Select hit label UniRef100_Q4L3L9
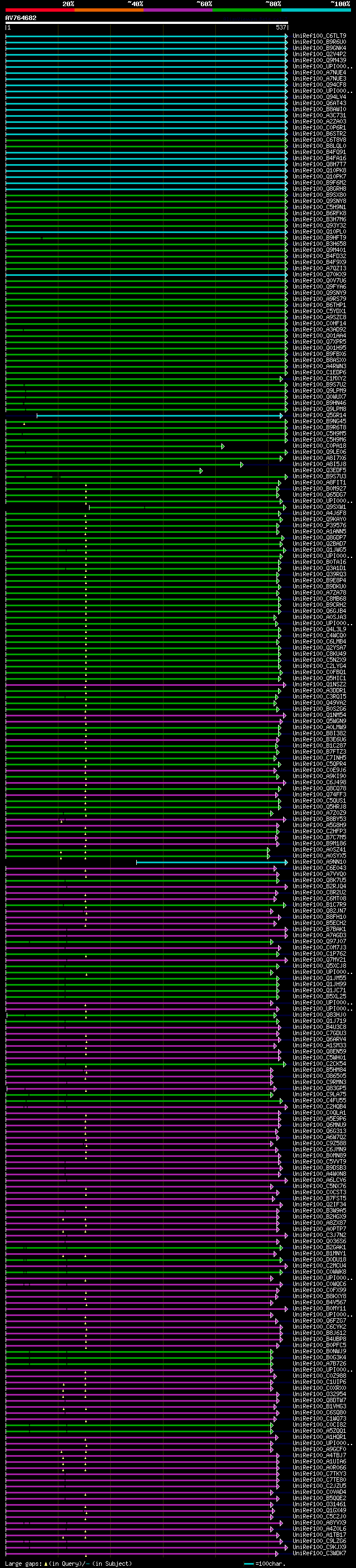Image resolution: width=356 pixels, height=1568 pixels. click(319, 630)
